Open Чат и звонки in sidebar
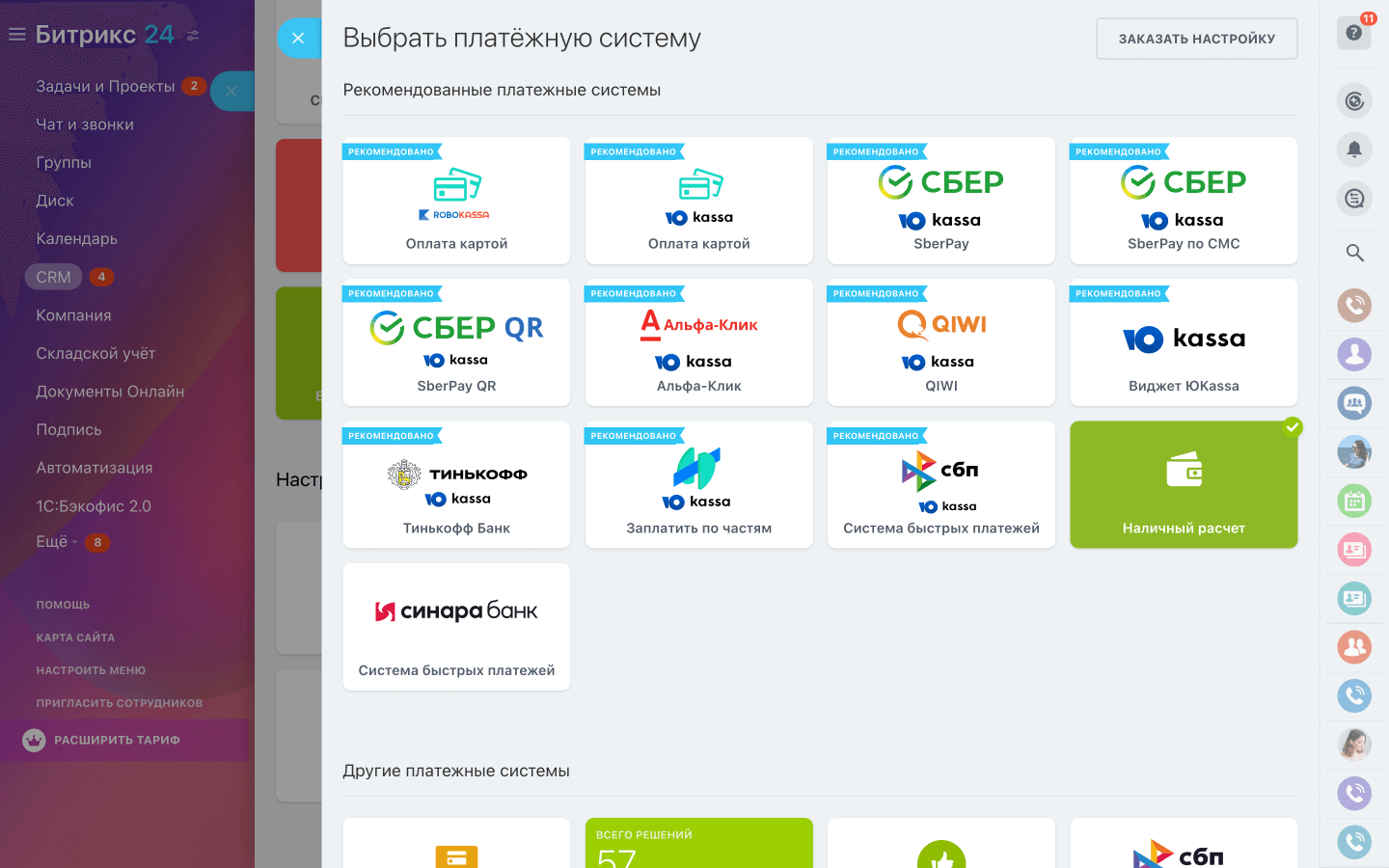This screenshot has height=868, width=1389. (85, 124)
